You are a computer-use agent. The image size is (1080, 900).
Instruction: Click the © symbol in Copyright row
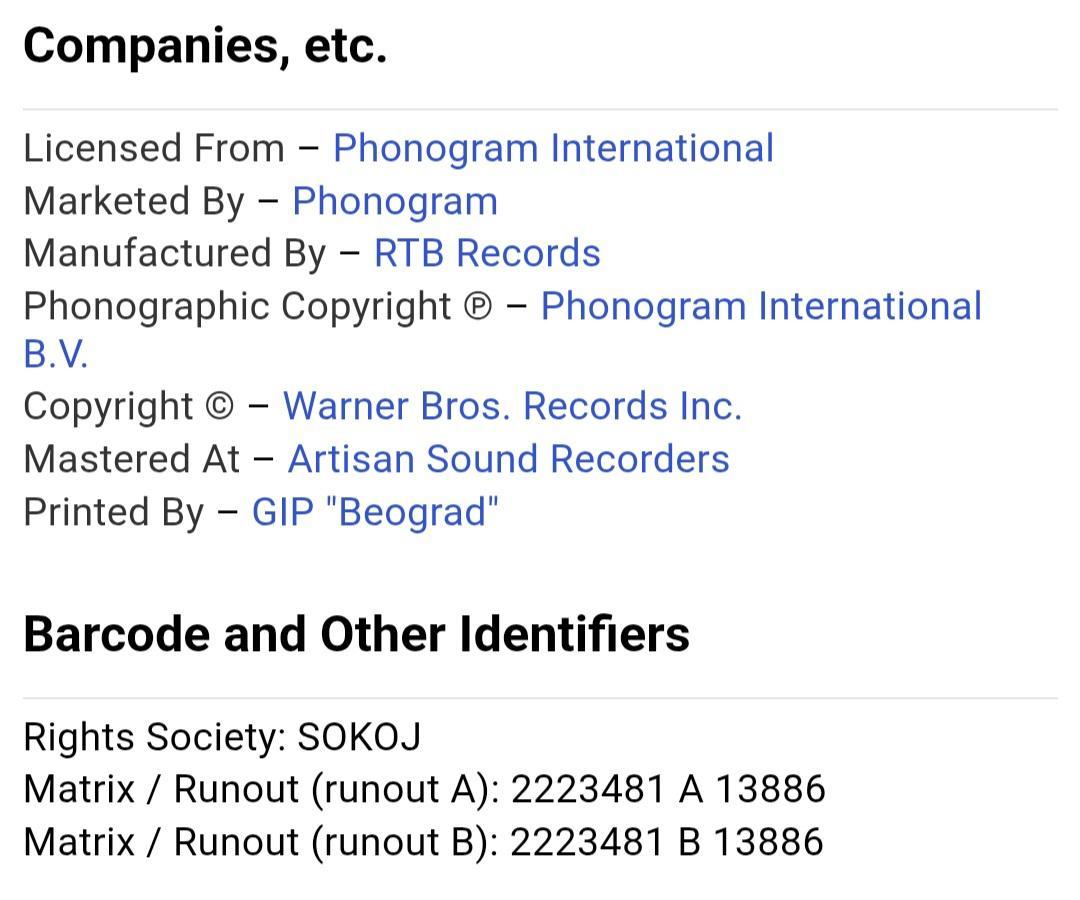click(220, 406)
